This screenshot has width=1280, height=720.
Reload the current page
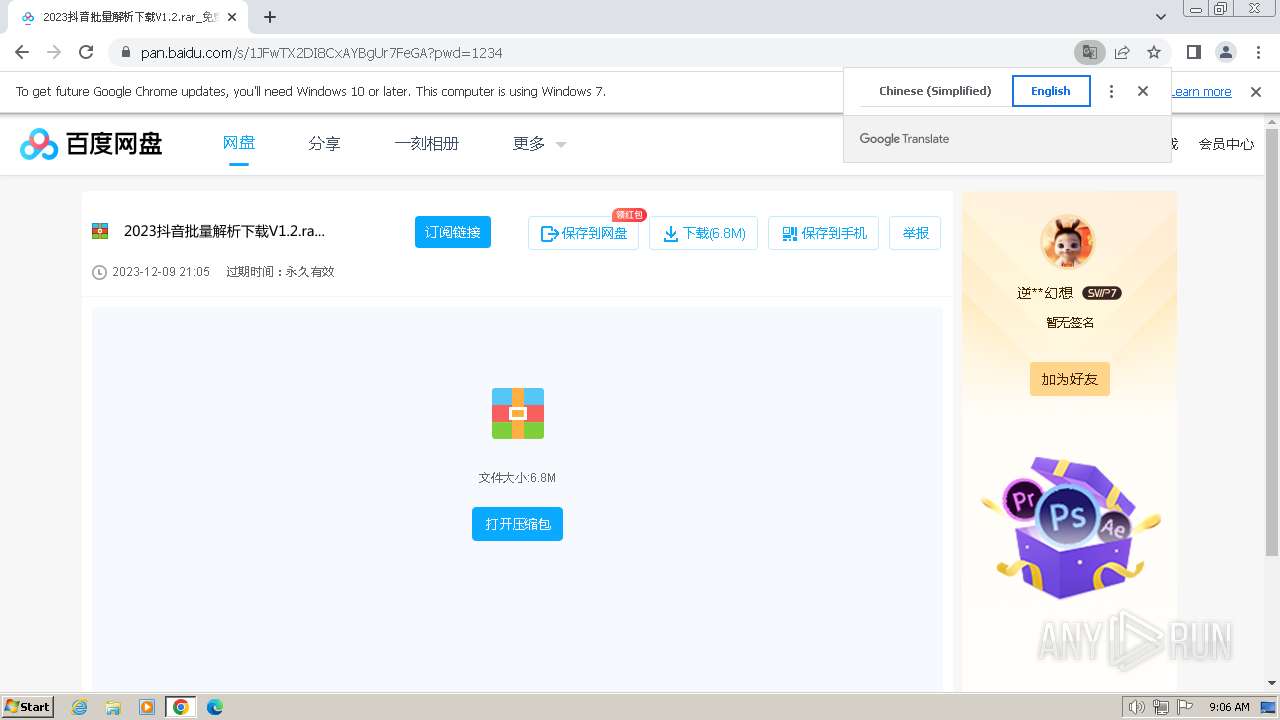pyautogui.click(x=86, y=52)
